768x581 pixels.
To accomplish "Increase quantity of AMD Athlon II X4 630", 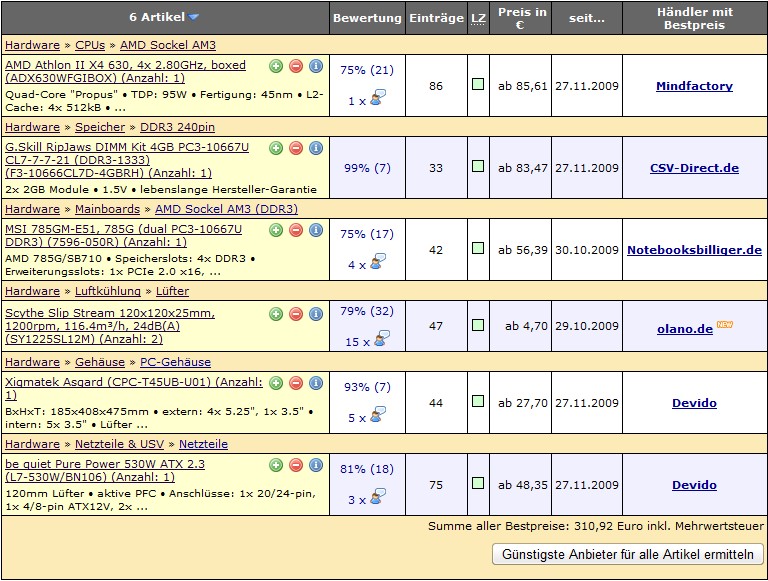I will (276, 66).
